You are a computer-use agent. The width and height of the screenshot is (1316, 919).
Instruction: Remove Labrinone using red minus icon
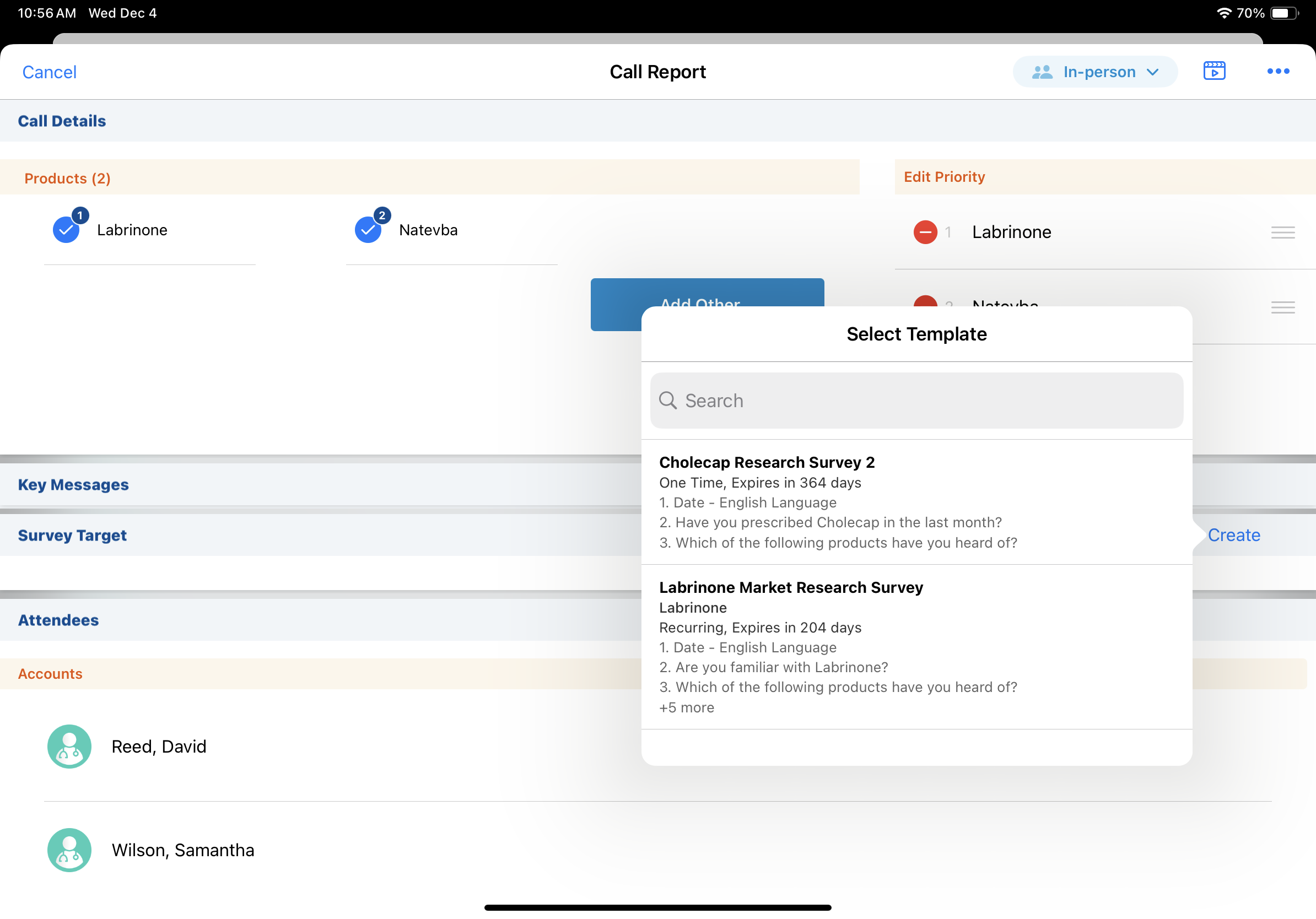925,232
